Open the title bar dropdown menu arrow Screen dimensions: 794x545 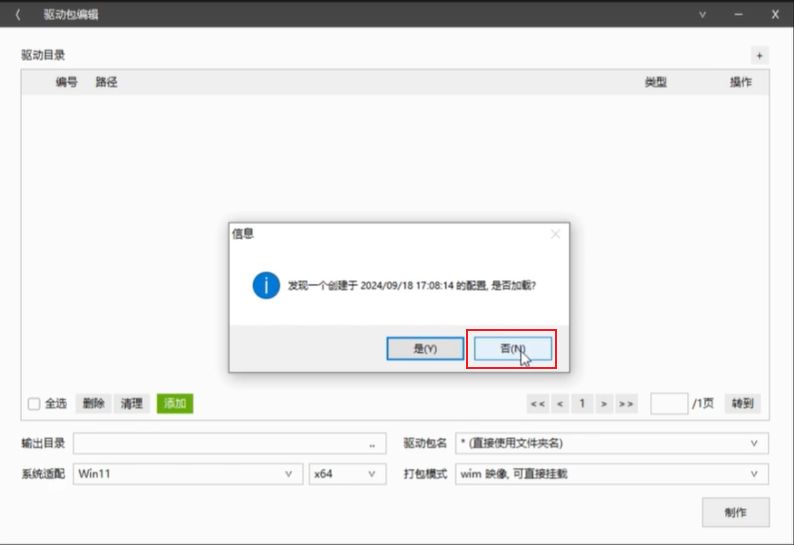(x=702, y=15)
